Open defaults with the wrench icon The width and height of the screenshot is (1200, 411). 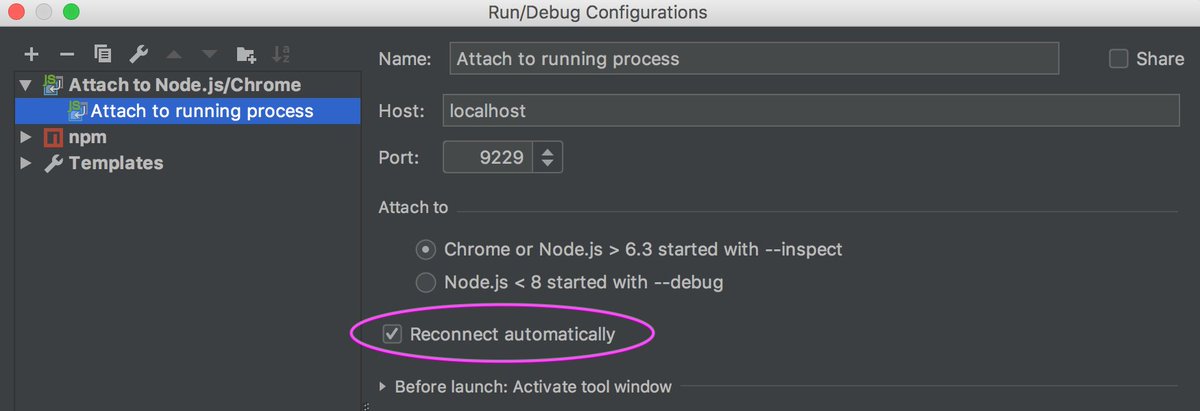tap(138, 54)
